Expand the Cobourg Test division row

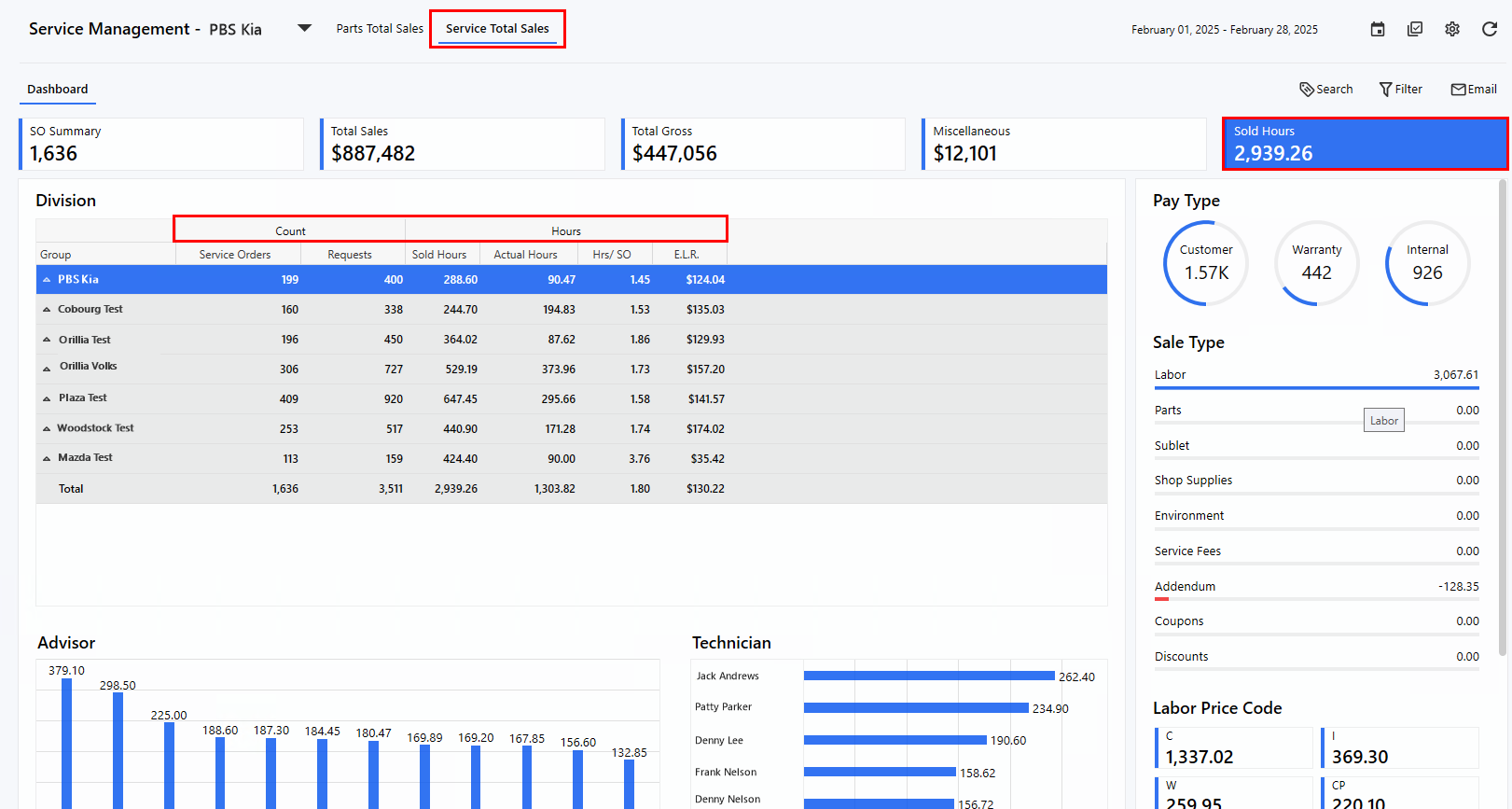[47, 310]
